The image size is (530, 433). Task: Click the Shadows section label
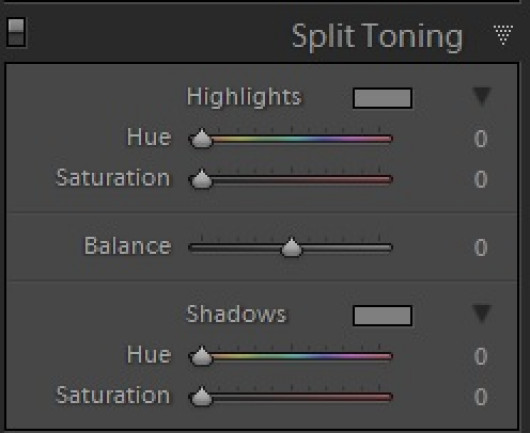[x=236, y=314]
